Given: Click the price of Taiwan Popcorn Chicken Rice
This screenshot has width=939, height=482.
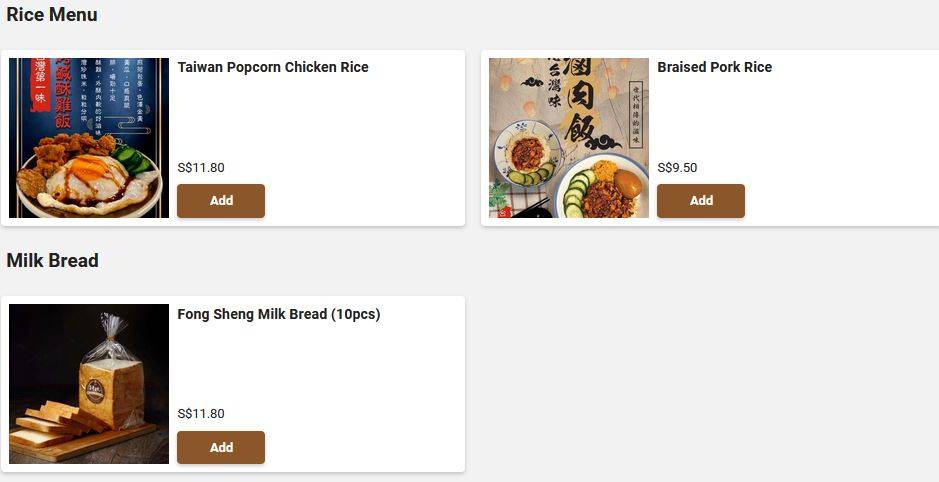Looking at the screenshot, I should point(201,168).
